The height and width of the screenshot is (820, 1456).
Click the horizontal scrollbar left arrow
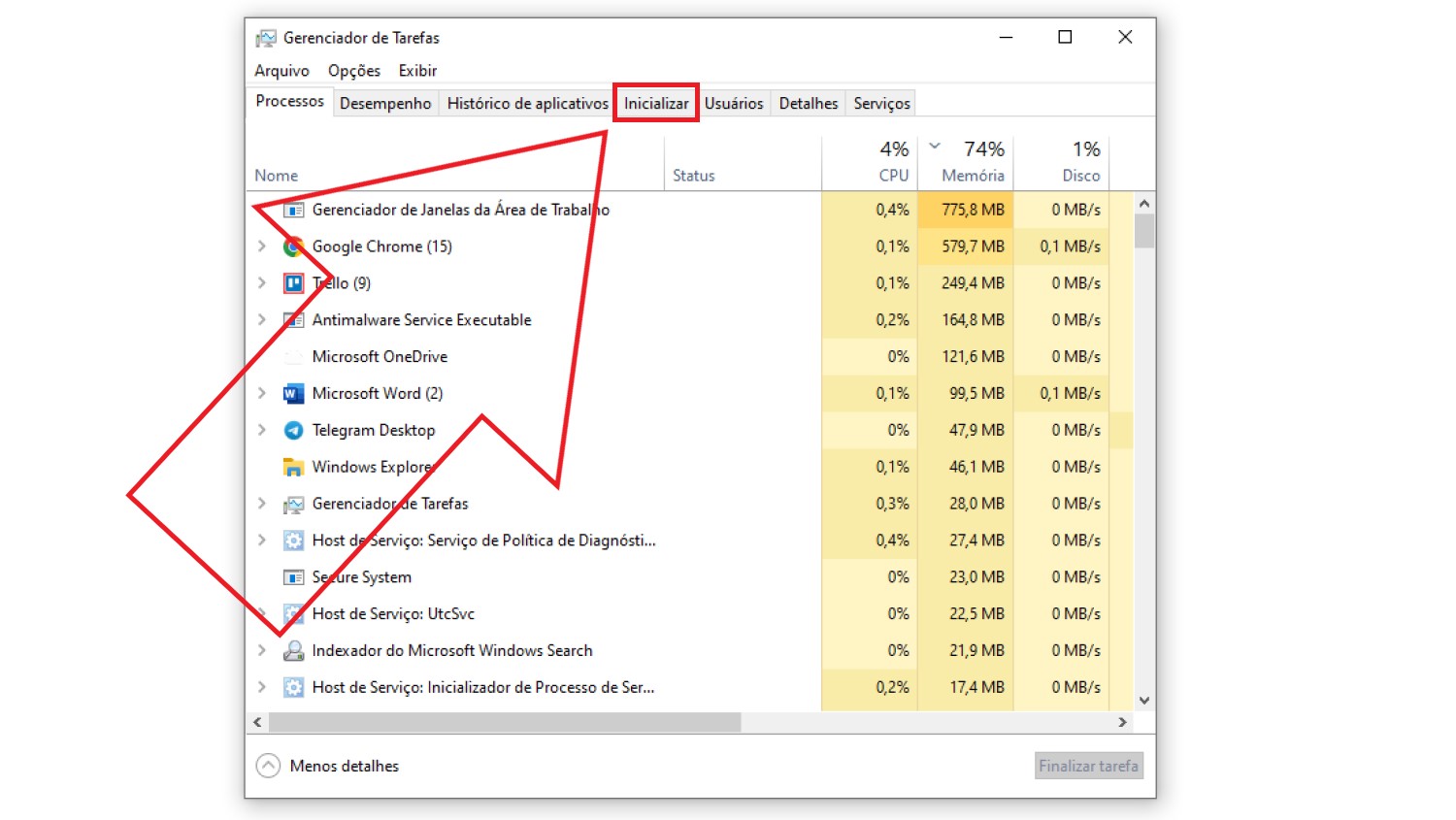(x=257, y=722)
